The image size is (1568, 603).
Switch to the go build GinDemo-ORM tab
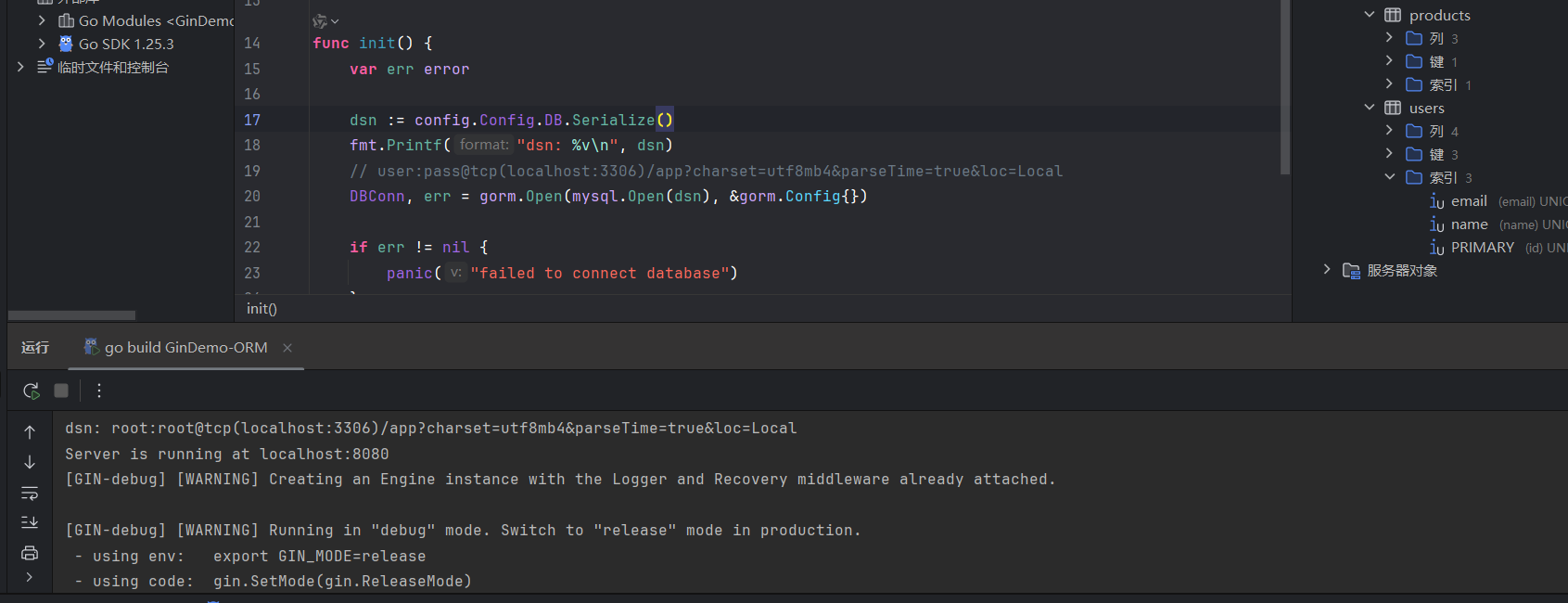tap(185, 348)
